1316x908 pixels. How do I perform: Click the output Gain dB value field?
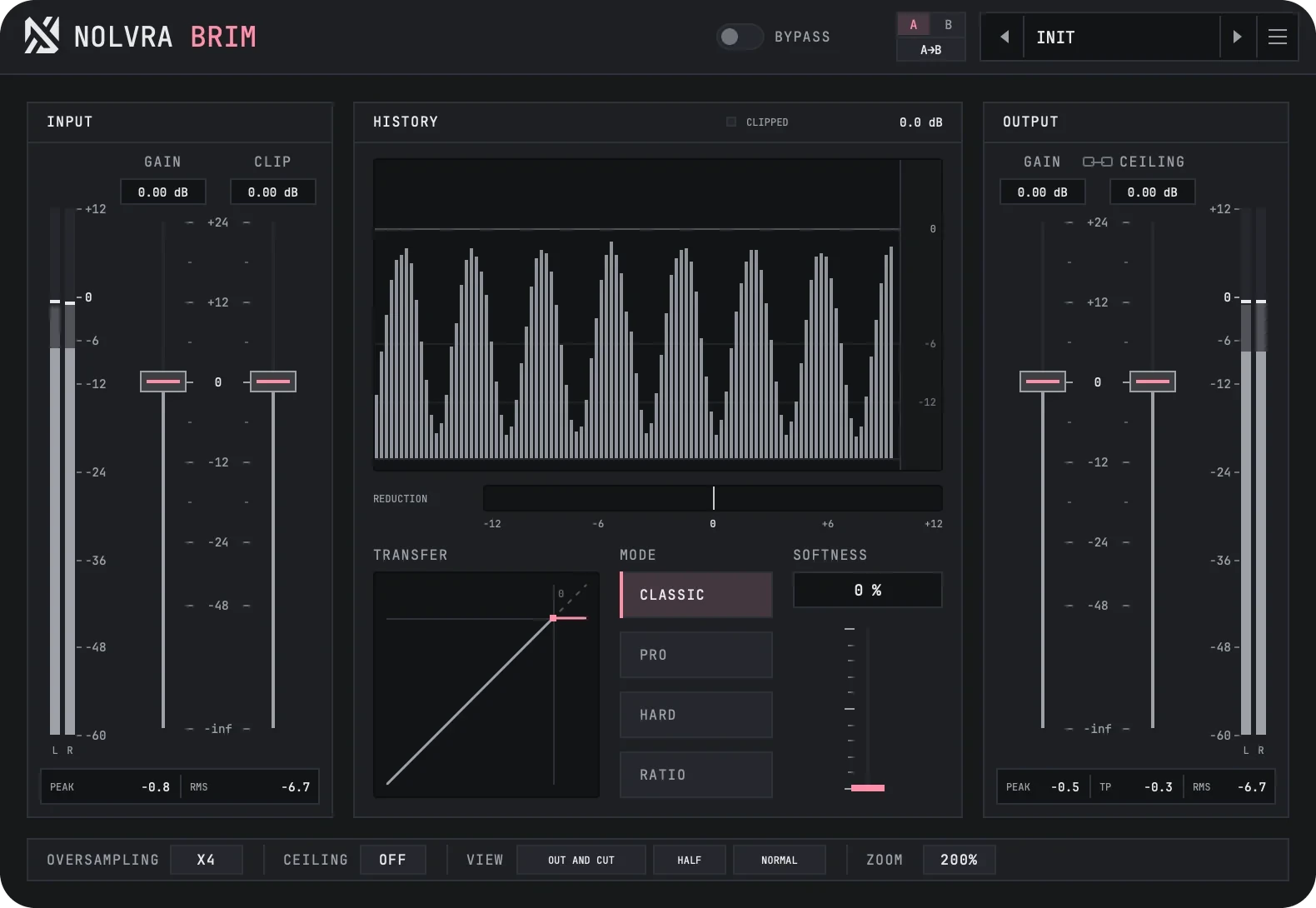pyautogui.click(x=1043, y=192)
